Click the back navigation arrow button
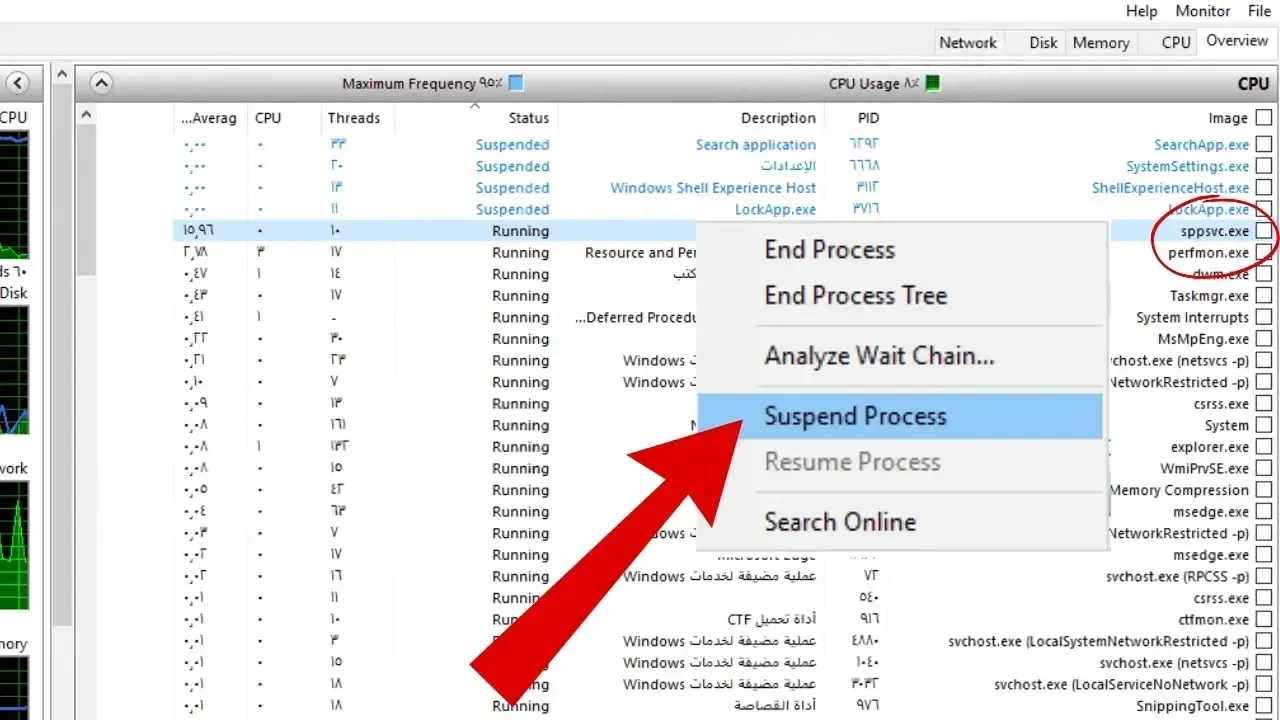 (20, 84)
